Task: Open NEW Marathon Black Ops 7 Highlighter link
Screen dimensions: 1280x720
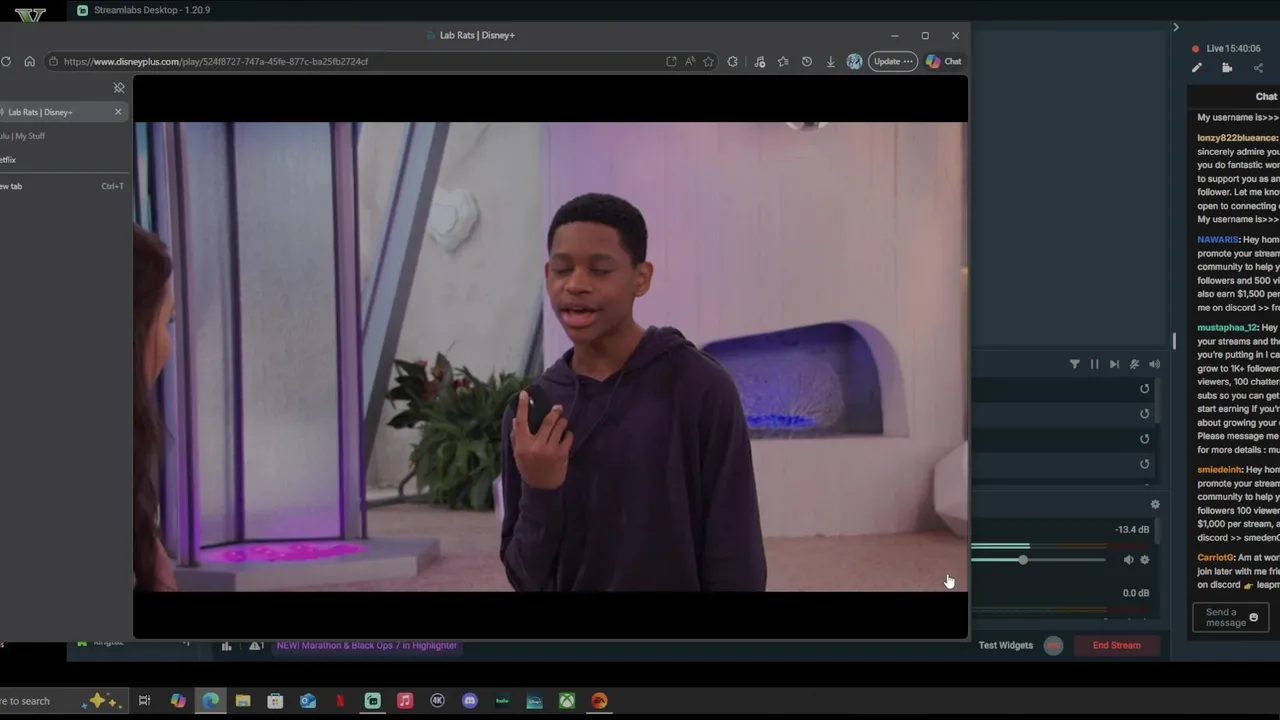Action: pos(367,645)
